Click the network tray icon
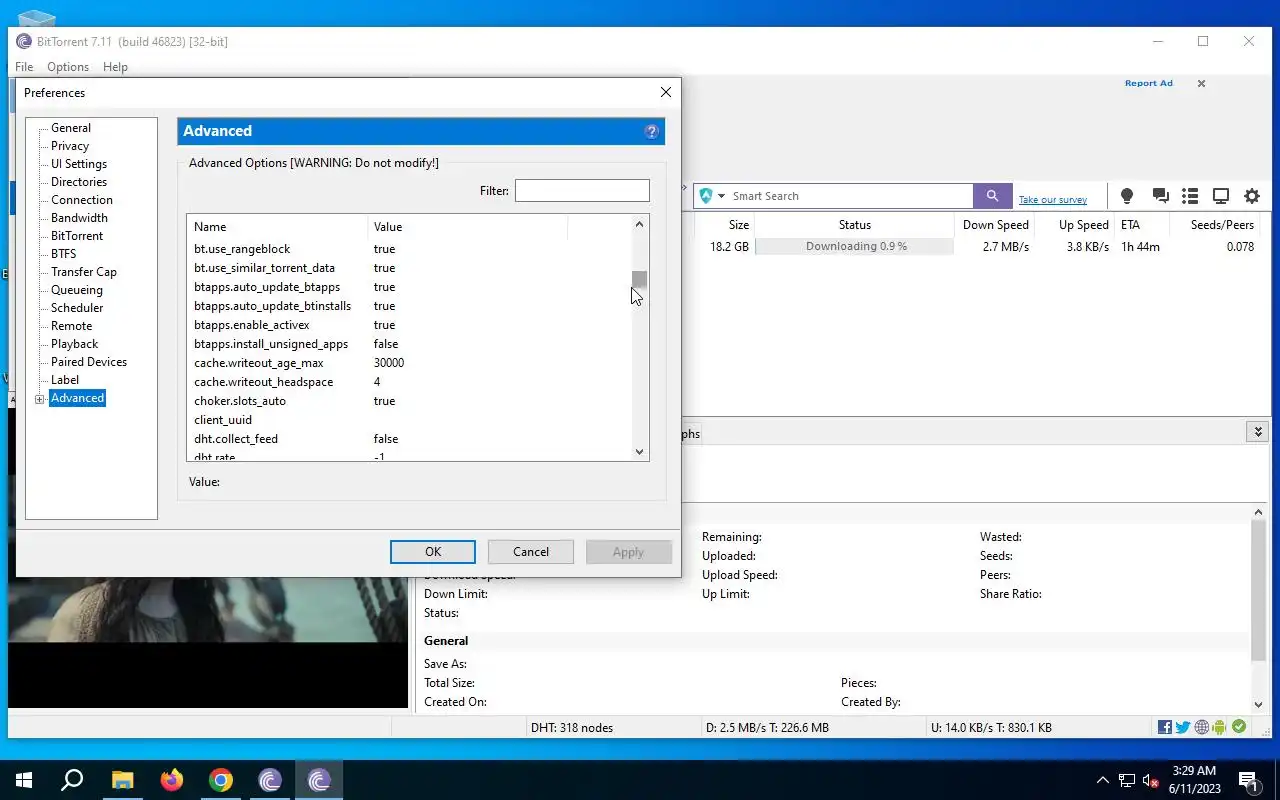This screenshot has height=800, width=1280. (1127, 780)
